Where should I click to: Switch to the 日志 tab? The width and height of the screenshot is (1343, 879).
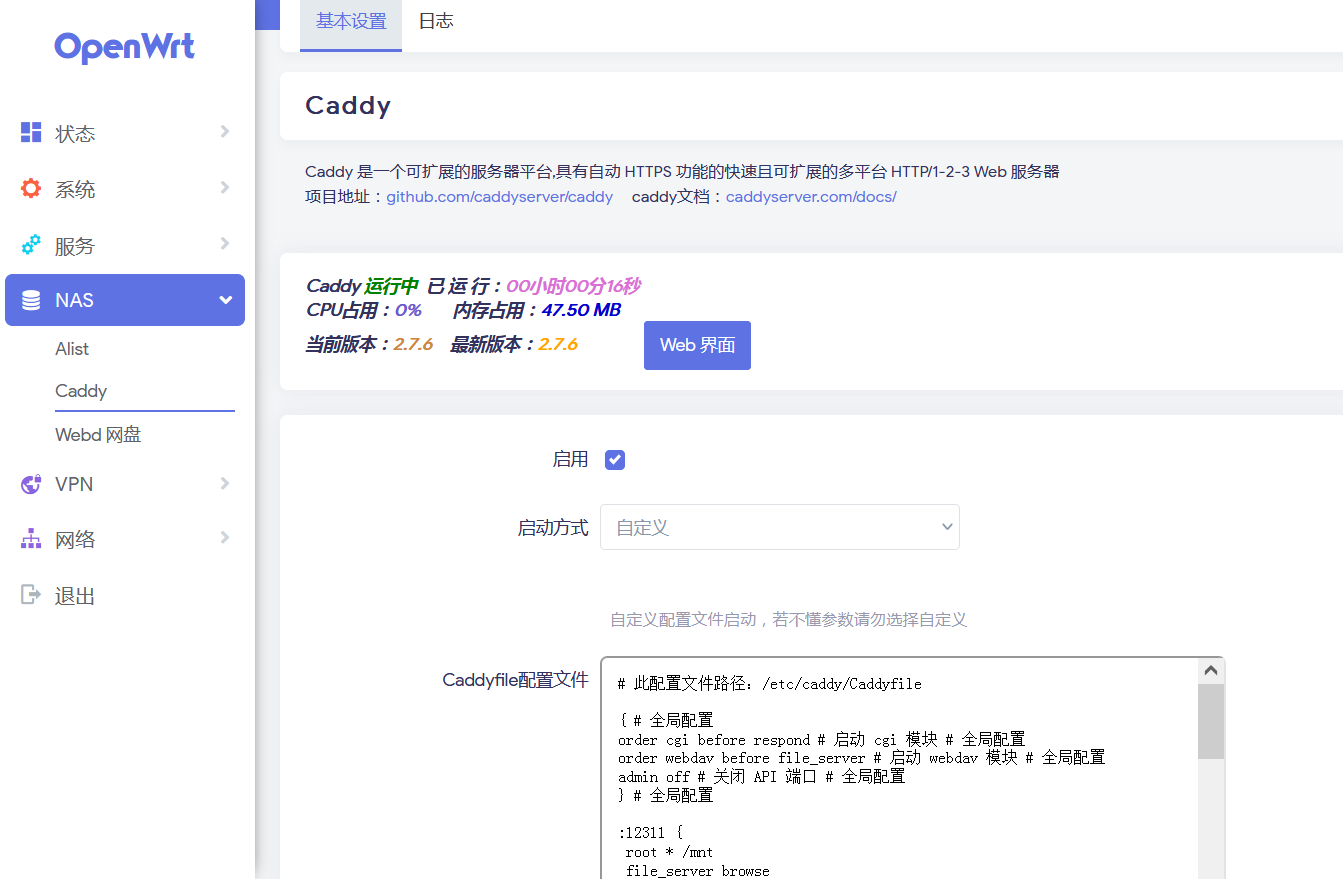click(x=436, y=21)
